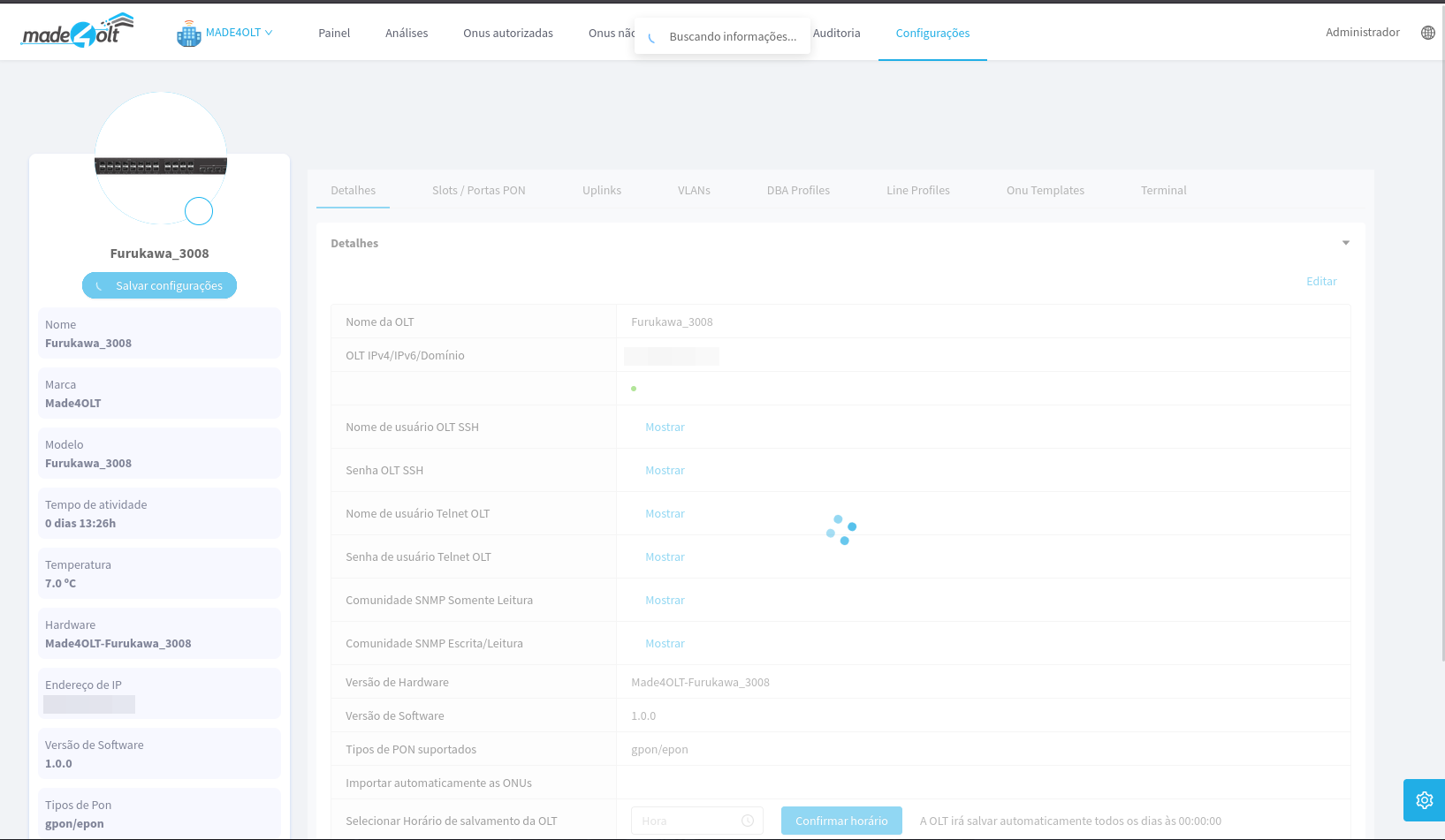Switch to the Slots / Portas PON tab
Screen dimensions: 1445x840
coord(478,191)
